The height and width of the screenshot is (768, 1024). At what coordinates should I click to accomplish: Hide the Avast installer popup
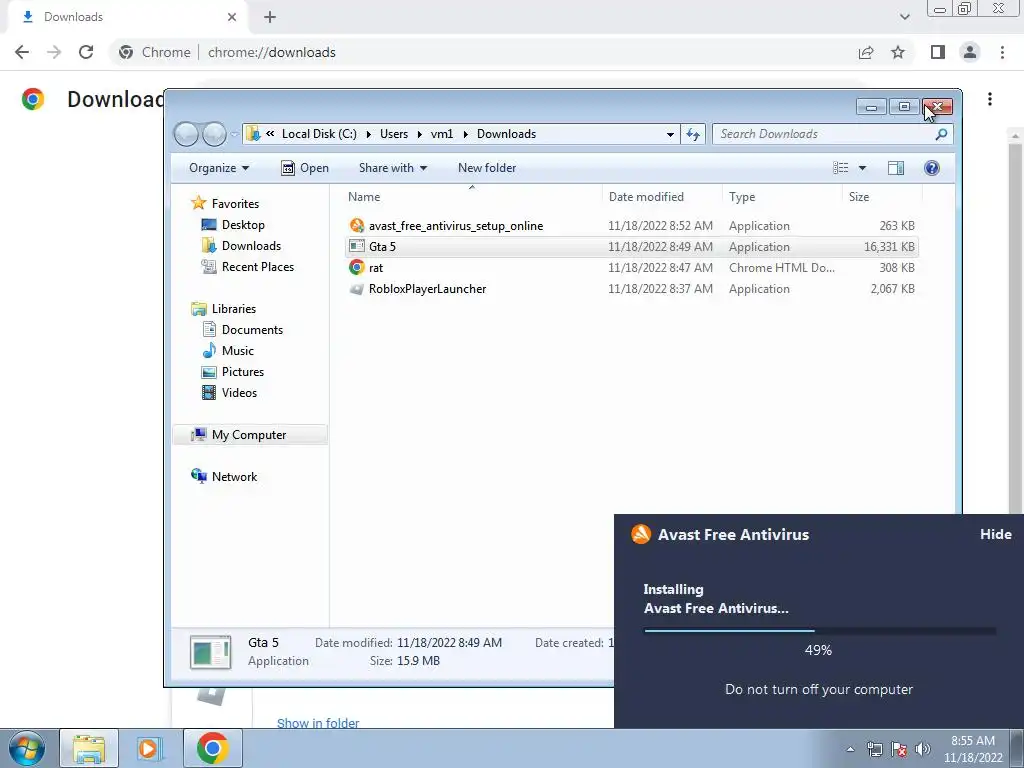pyautogui.click(x=995, y=534)
